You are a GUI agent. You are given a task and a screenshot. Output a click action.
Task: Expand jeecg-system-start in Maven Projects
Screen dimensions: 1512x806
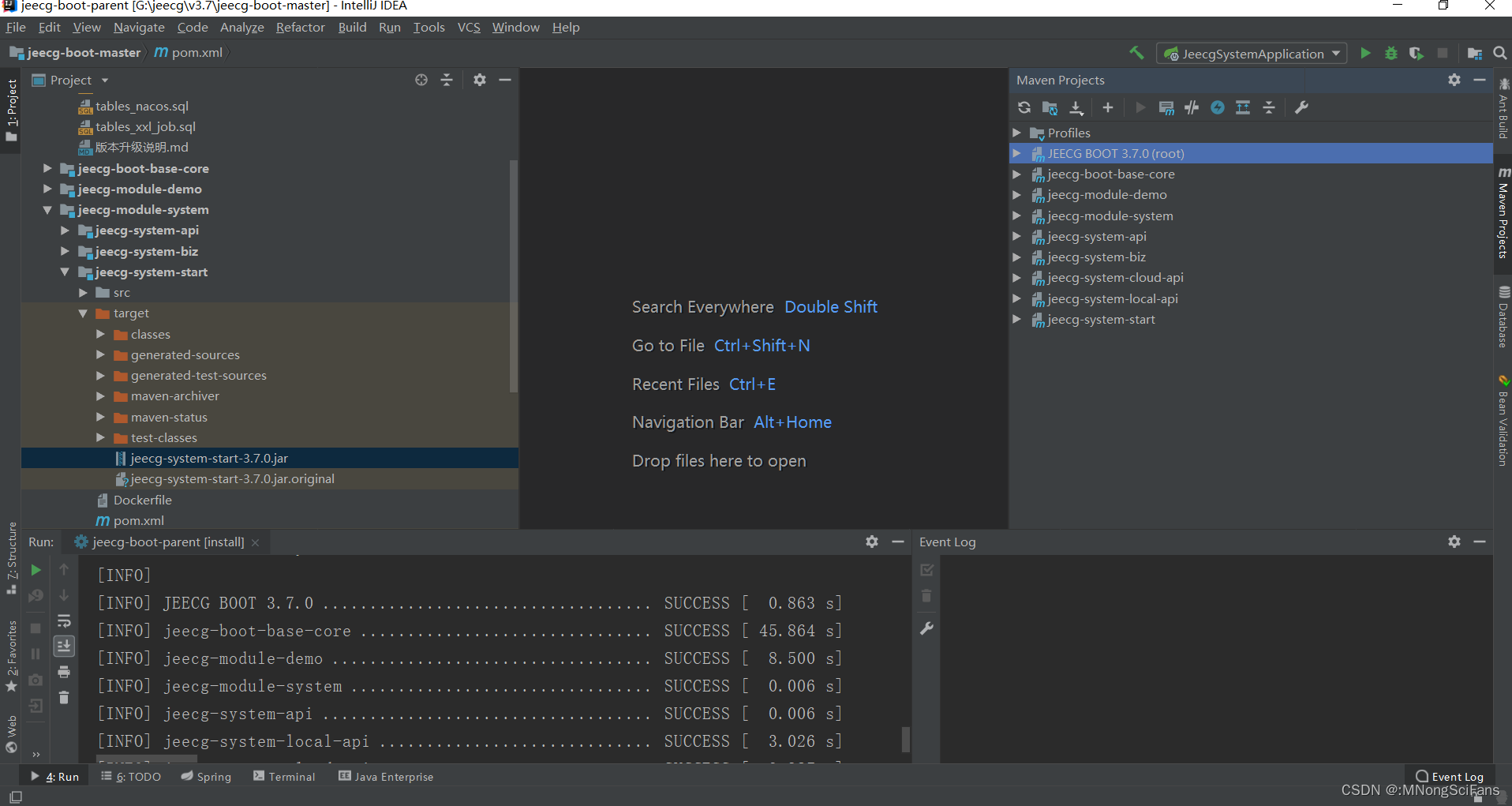[x=1017, y=319]
